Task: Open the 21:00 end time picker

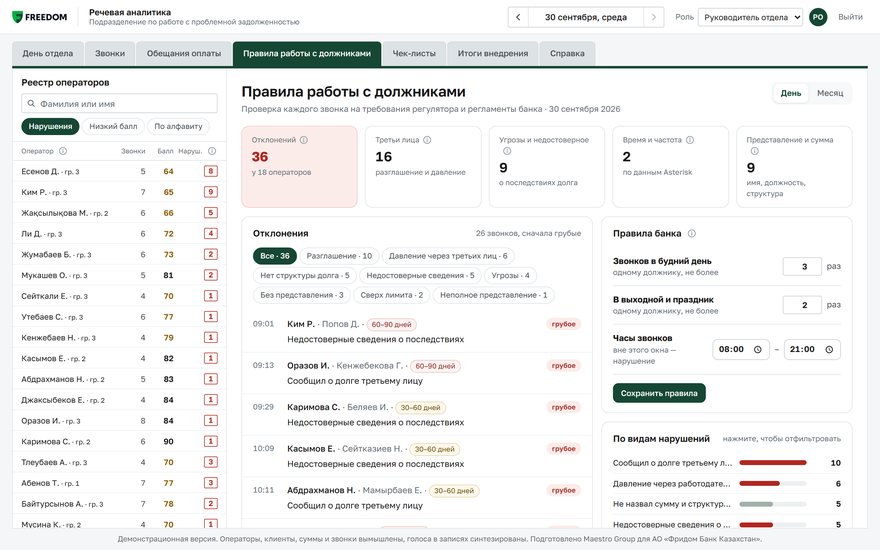Action: point(812,350)
